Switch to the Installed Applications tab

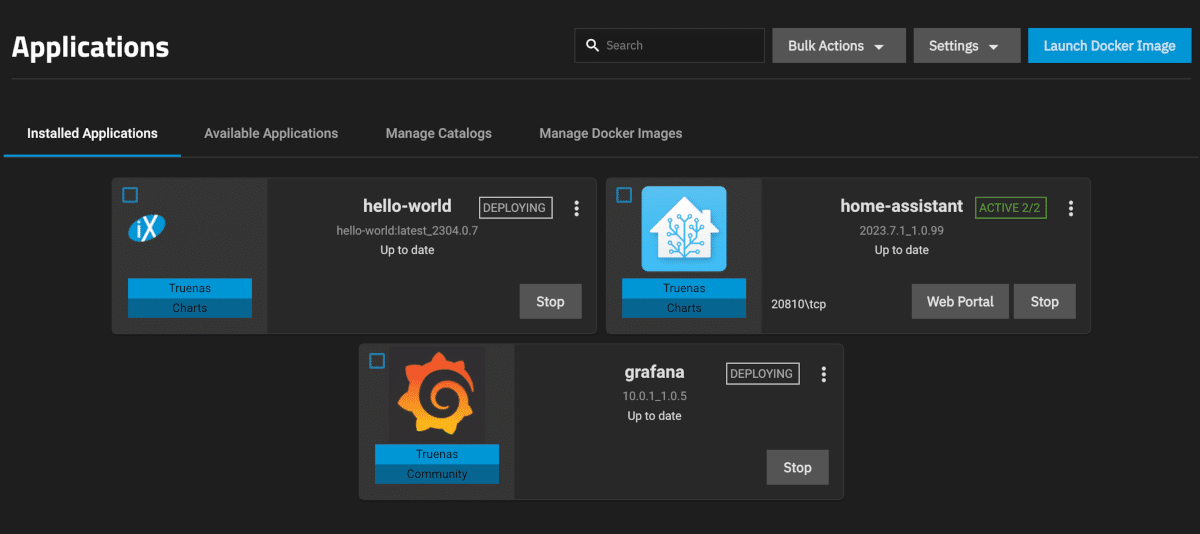[x=92, y=133]
